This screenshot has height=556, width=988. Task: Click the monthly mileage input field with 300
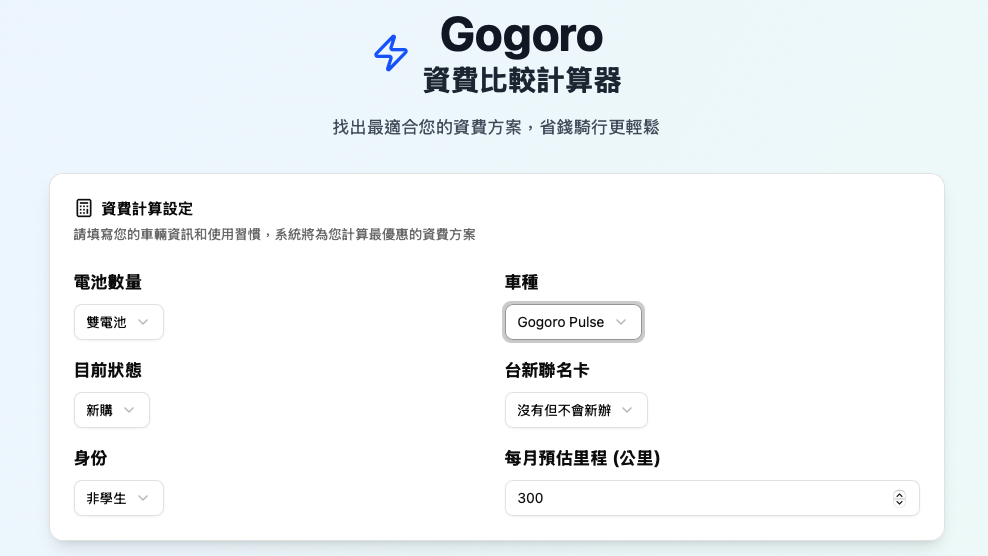[712, 498]
